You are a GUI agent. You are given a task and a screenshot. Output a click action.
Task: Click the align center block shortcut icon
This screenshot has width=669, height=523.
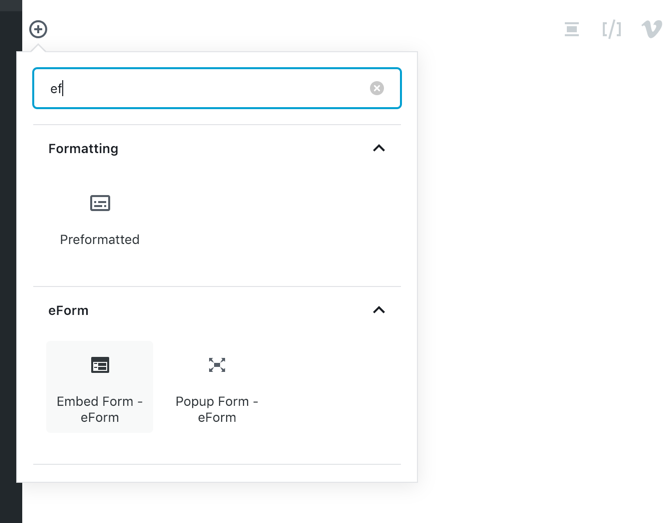point(572,29)
